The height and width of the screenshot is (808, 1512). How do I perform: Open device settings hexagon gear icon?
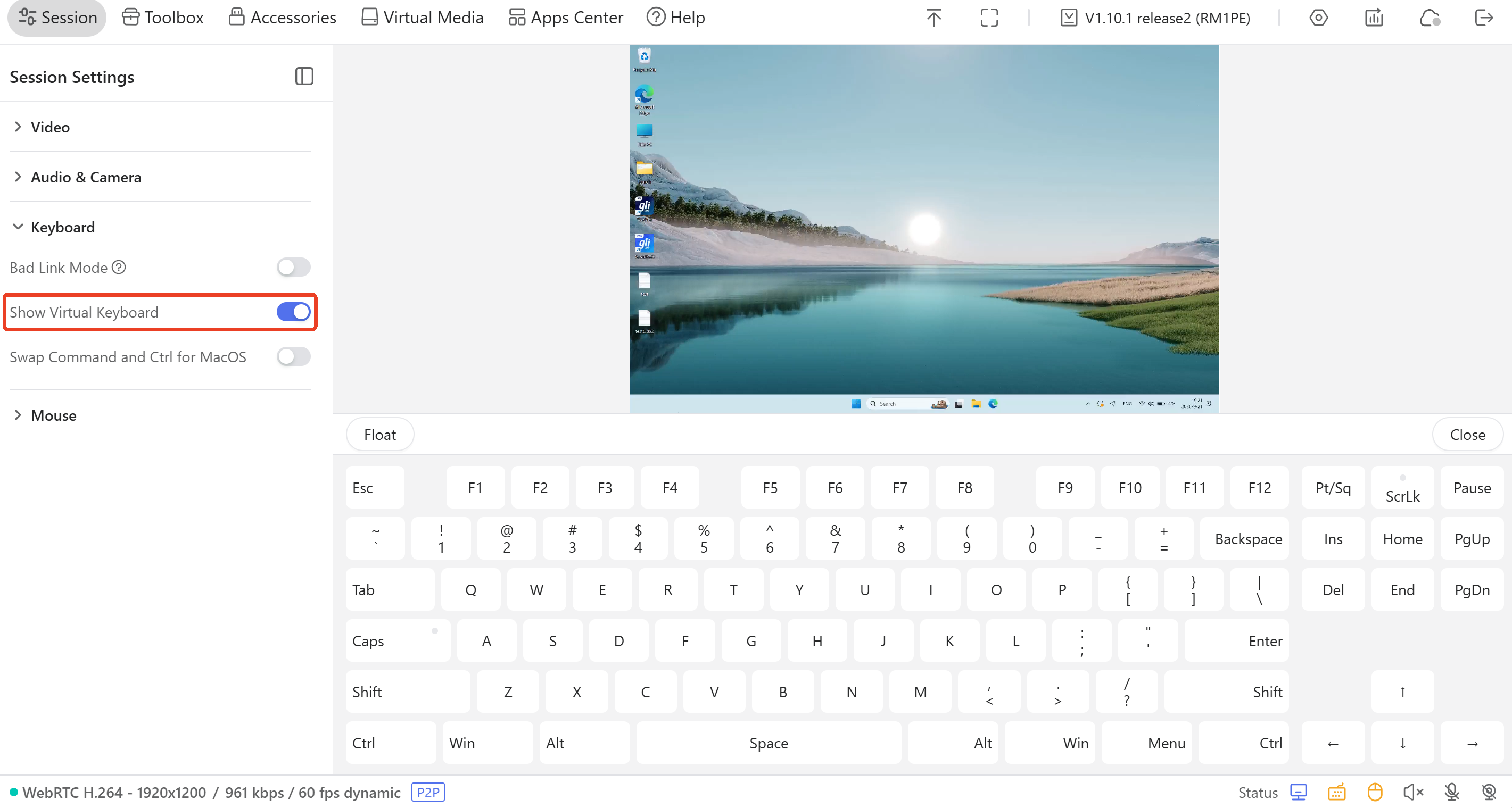click(1318, 18)
